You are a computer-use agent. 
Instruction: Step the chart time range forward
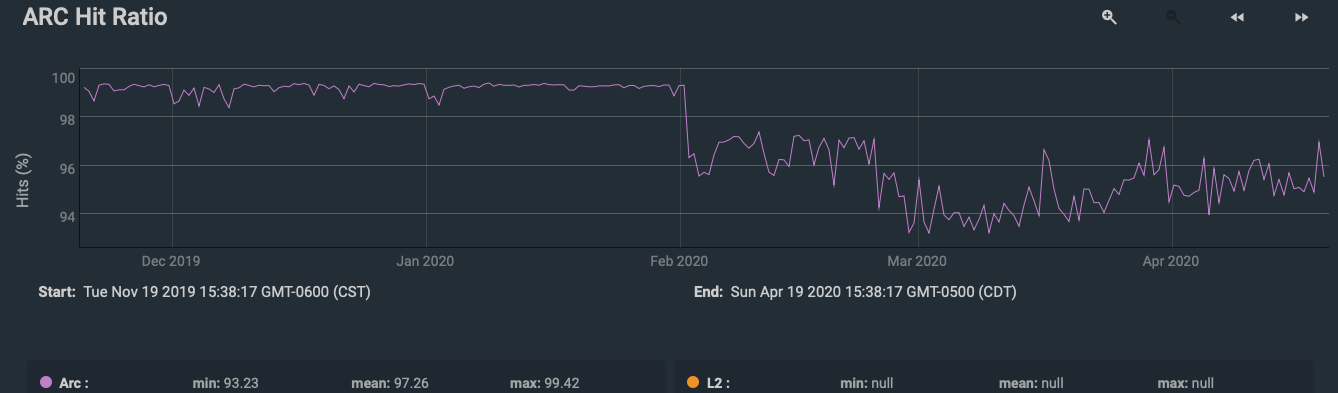click(1302, 17)
